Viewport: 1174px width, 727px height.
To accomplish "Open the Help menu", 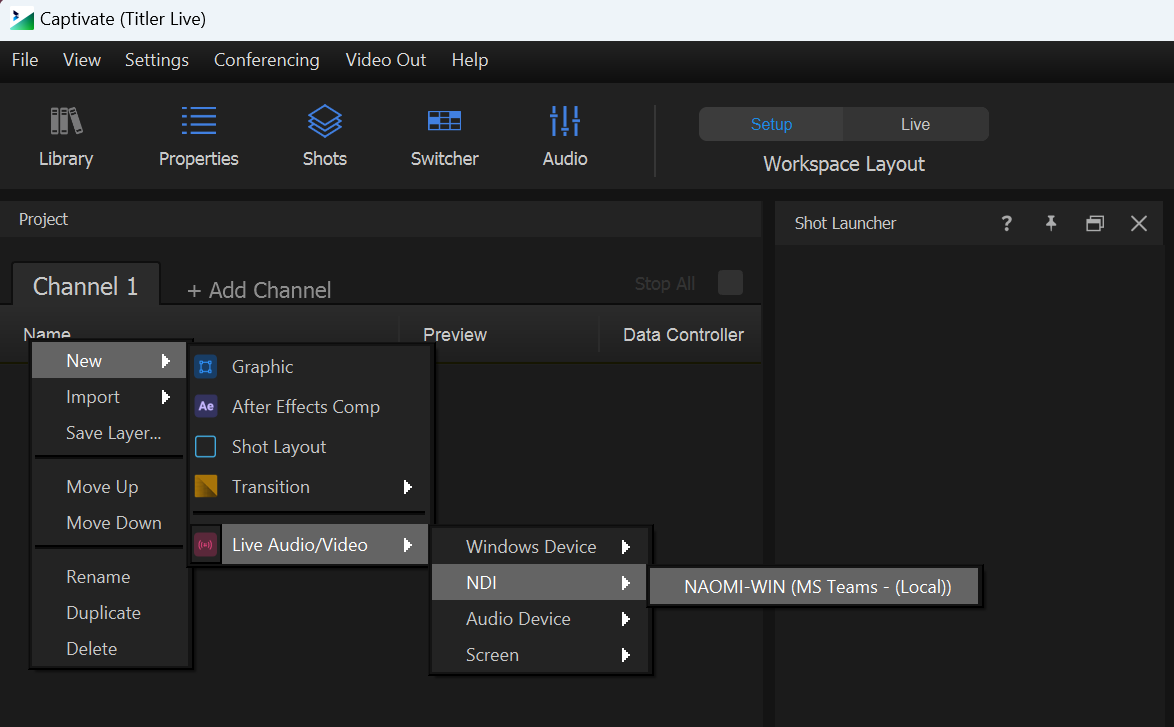I will [x=469, y=60].
